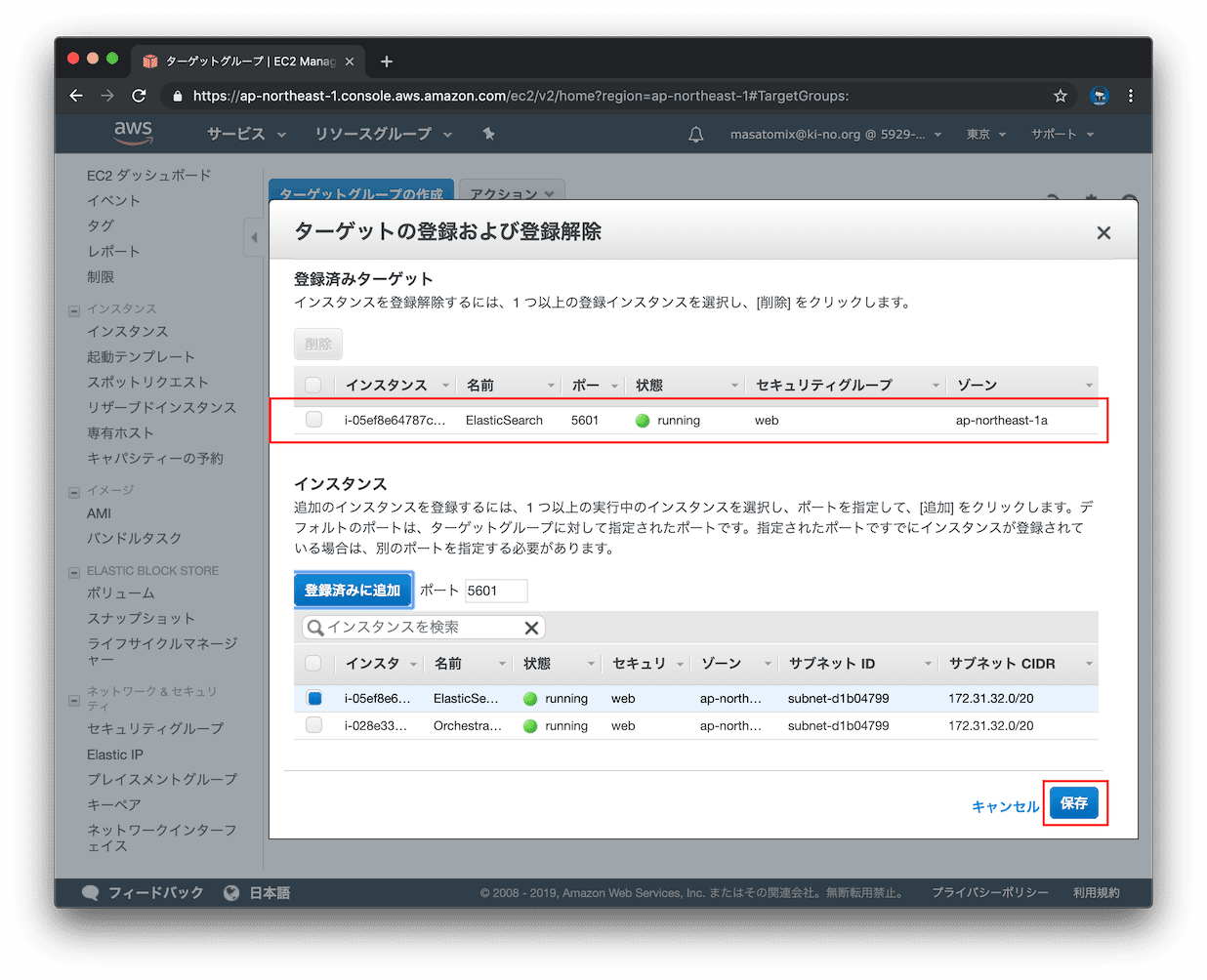Viewport: 1207px width, 980px height.
Task: Open the notifications bell
Action: tap(696, 135)
